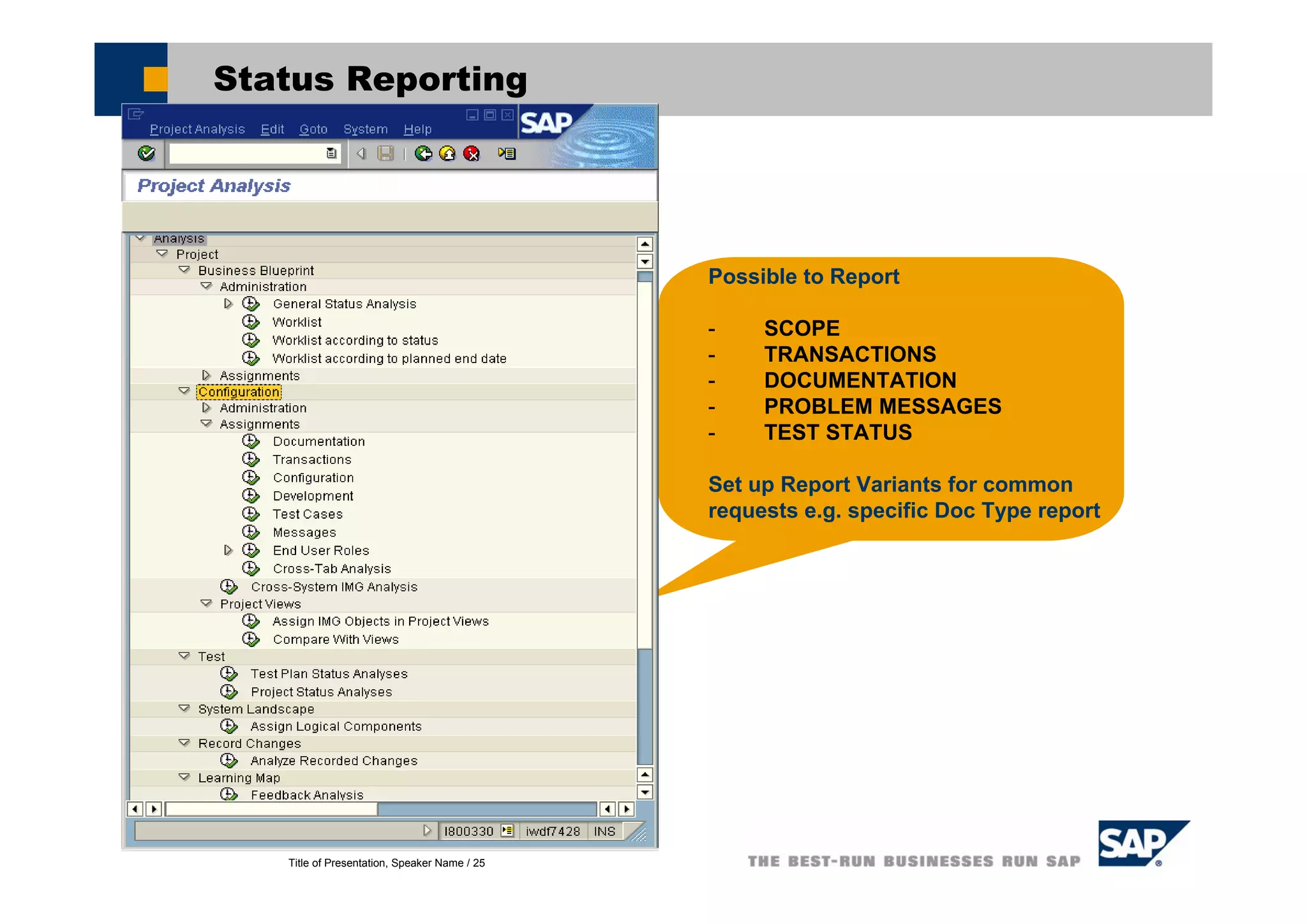The image size is (1307, 924).
Task: Collapse the System Landscape node
Action: [x=184, y=708]
